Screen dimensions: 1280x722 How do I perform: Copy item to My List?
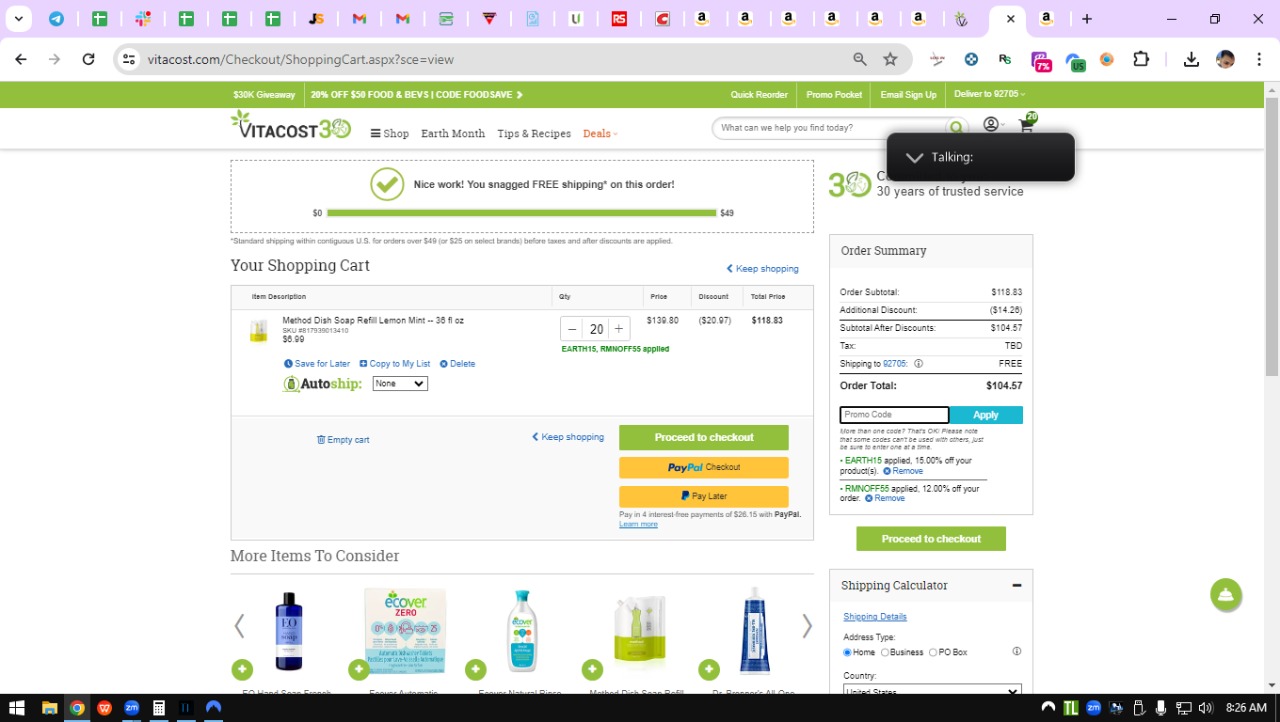point(395,364)
